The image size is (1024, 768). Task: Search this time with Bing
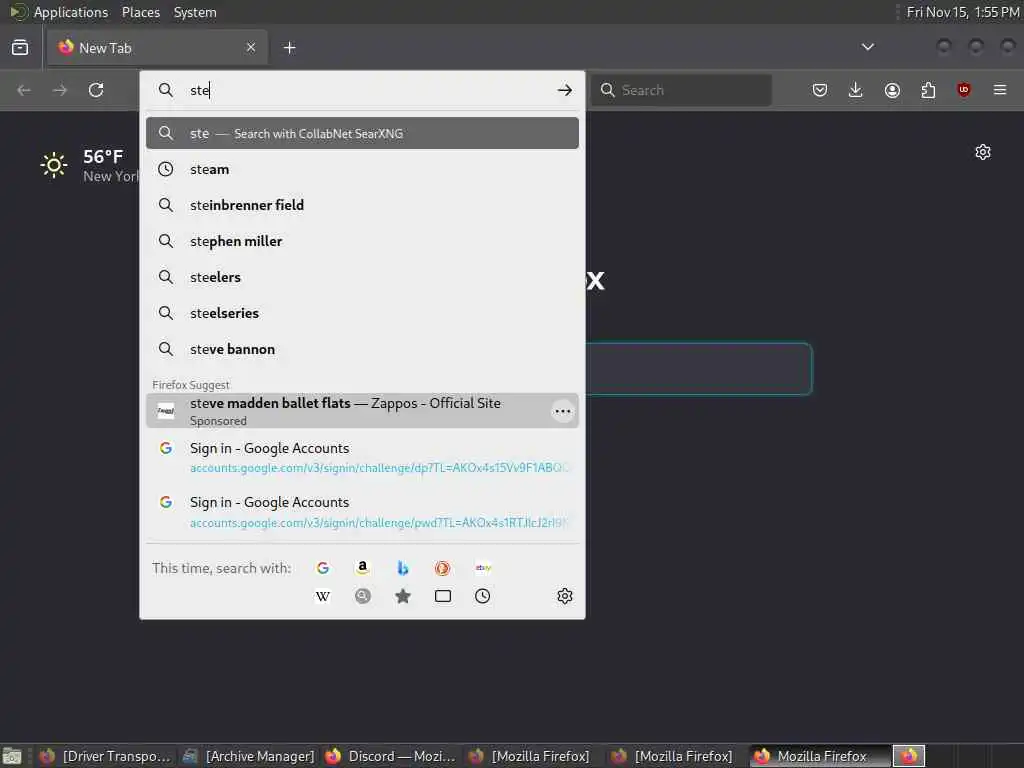click(403, 568)
